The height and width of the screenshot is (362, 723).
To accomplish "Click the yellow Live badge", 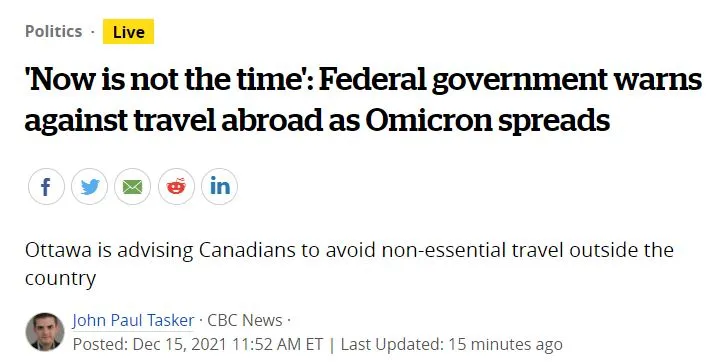I will tap(128, 31).
